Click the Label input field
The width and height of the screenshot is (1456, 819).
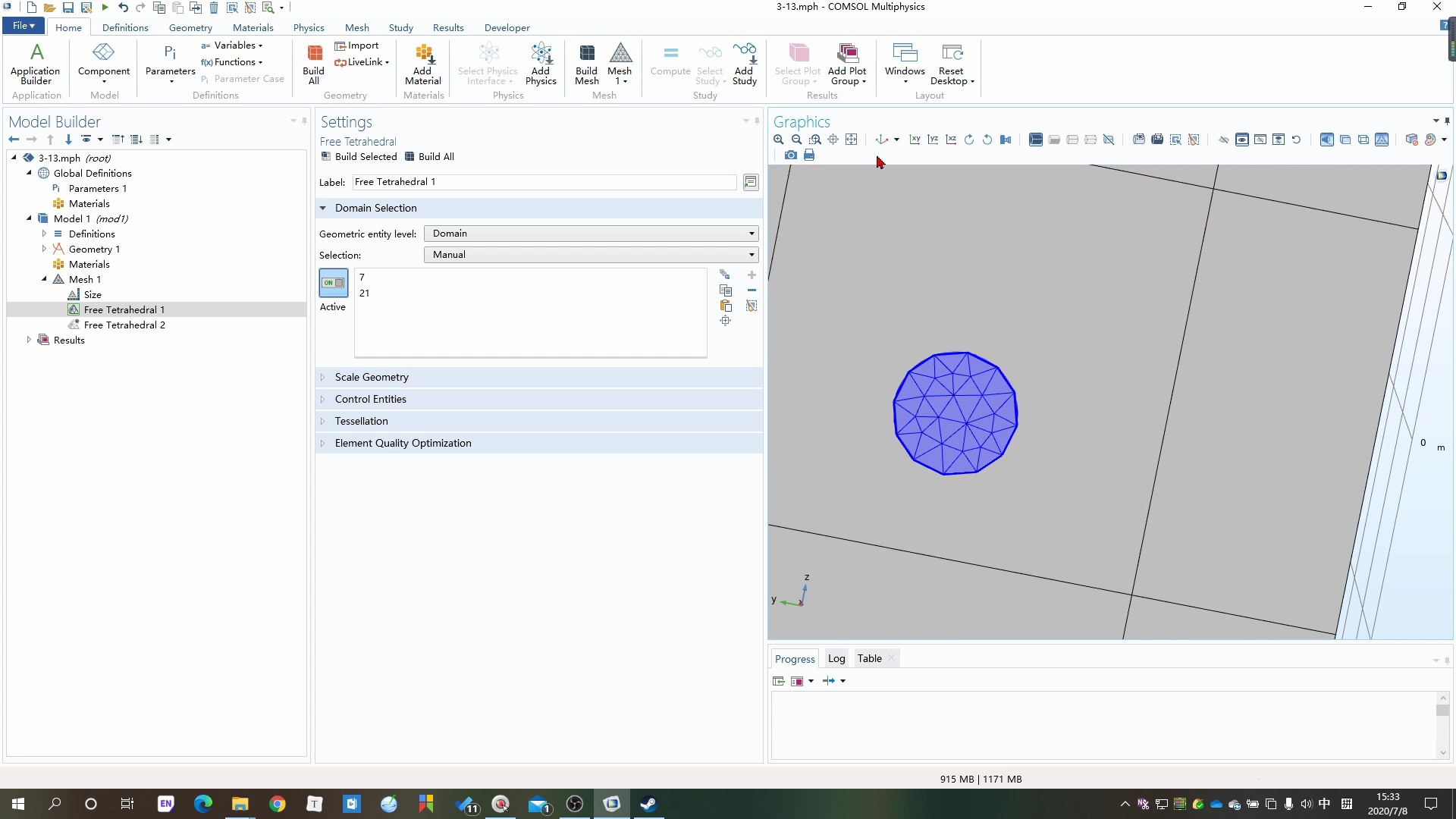click(x=544, y=182)
